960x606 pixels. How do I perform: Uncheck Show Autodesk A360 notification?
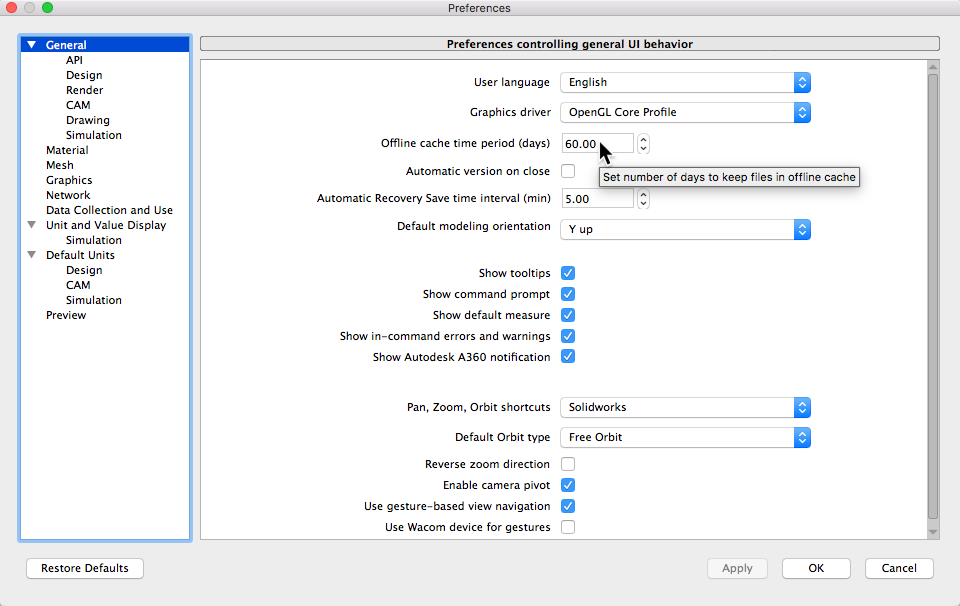568,357
